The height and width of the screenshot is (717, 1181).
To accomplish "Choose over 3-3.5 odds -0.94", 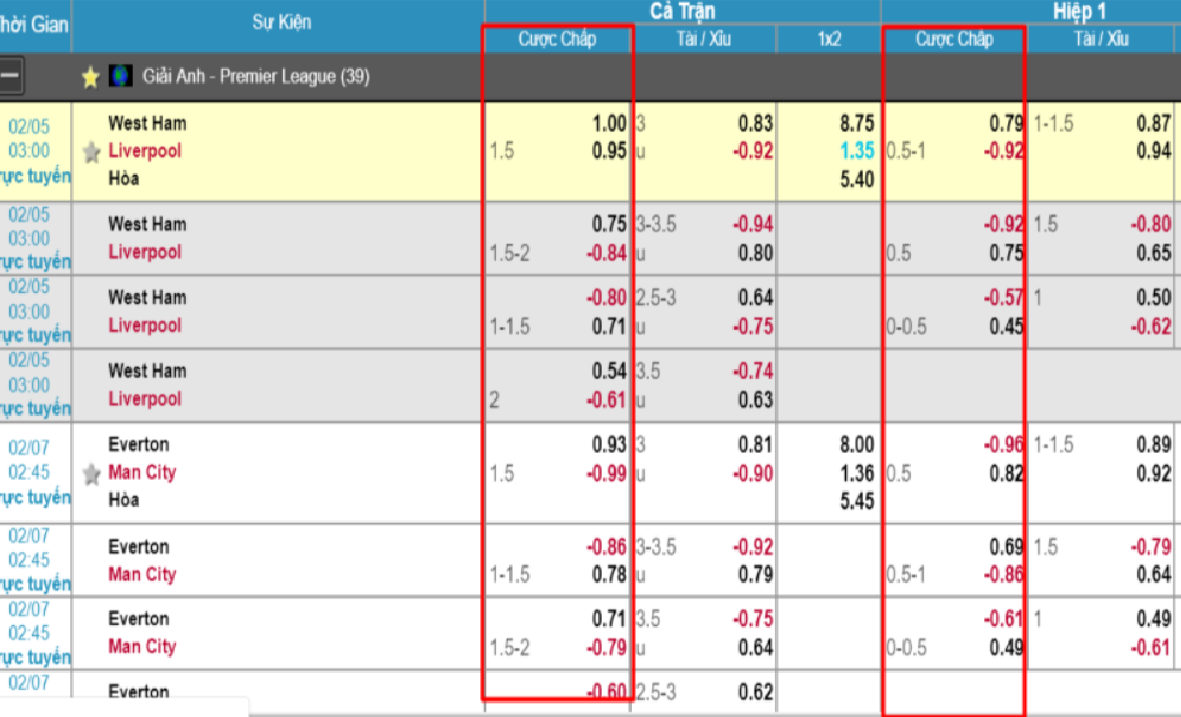I will [x=753, y=224].
